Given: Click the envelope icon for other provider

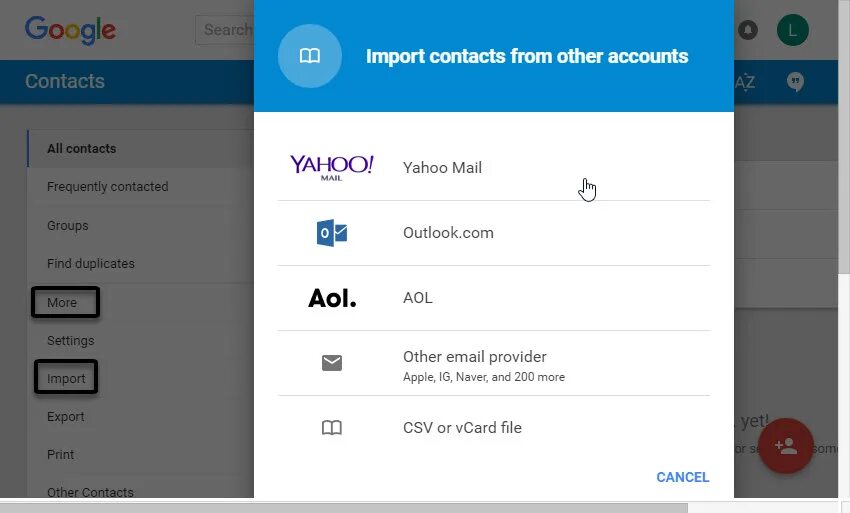Looking at the screenshot, I should click(332, 363).
